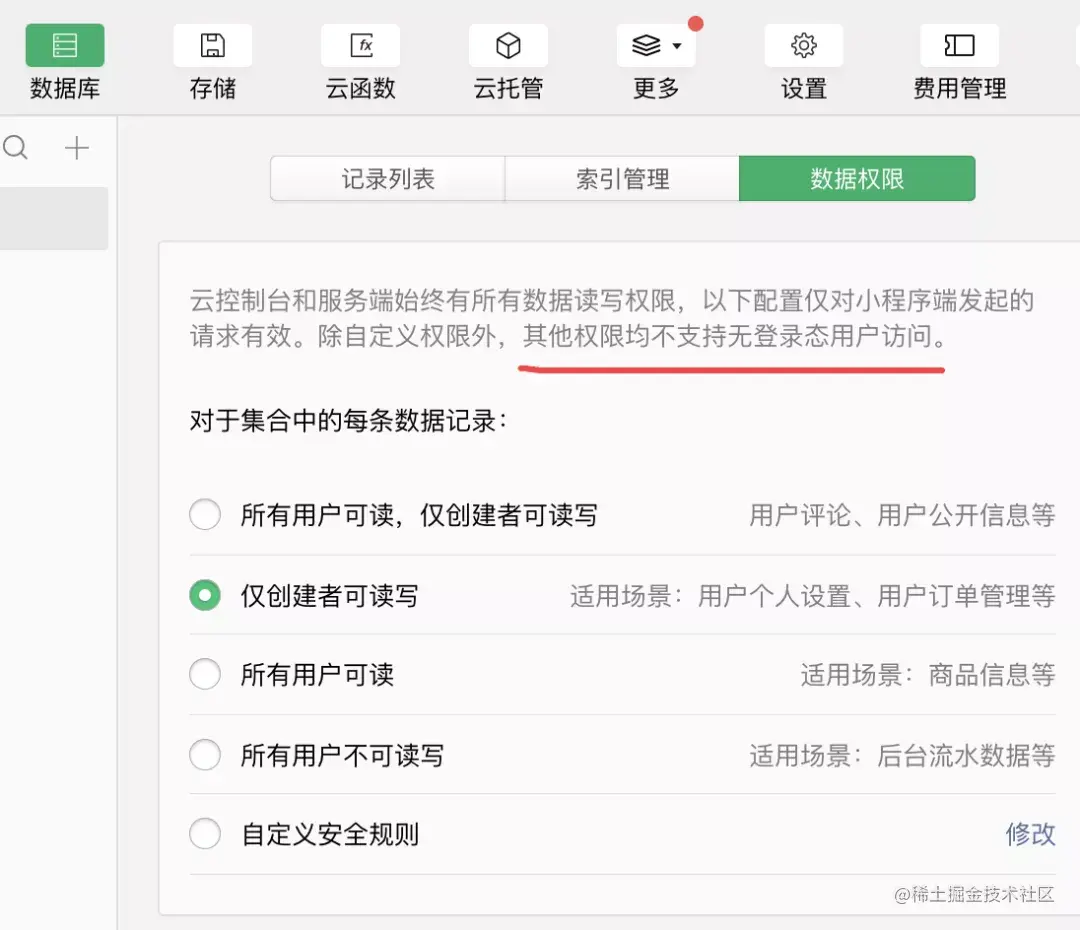Open 费用管理 (Billing Management)
1080x930 pixels.
(957, 60)
